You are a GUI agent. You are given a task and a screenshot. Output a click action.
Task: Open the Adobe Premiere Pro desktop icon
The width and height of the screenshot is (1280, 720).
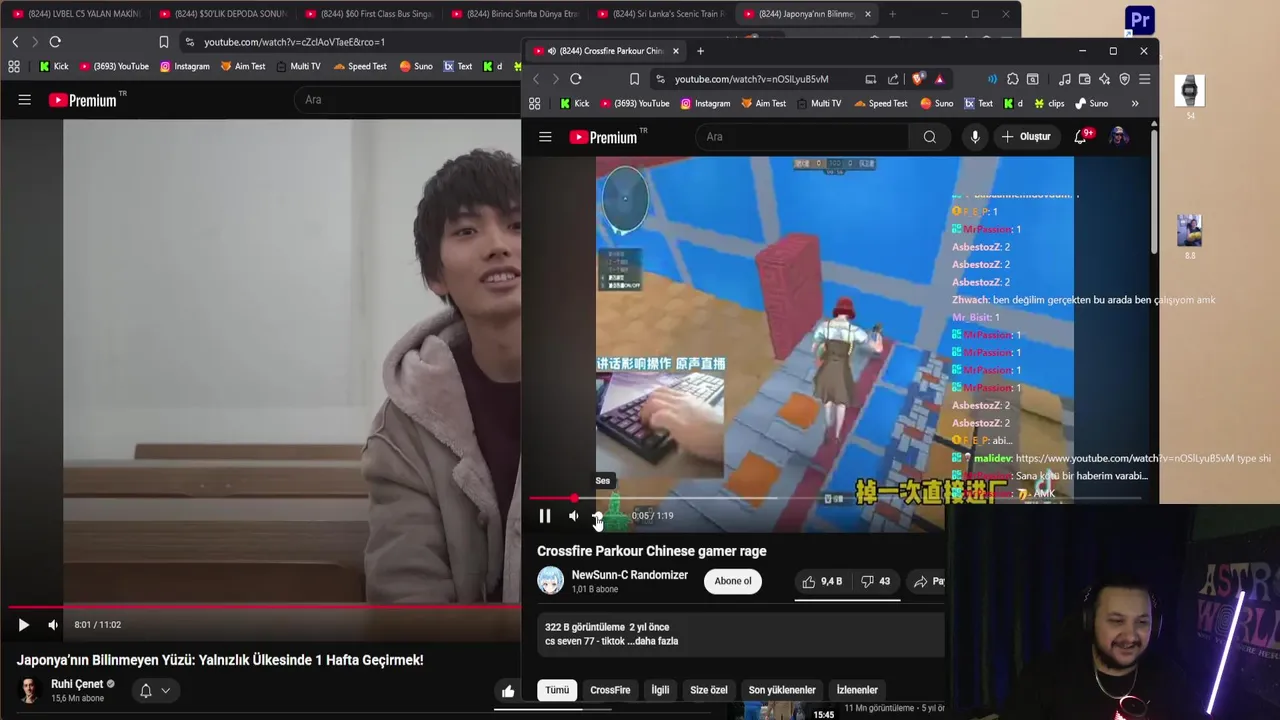[x=1140, y=20]
